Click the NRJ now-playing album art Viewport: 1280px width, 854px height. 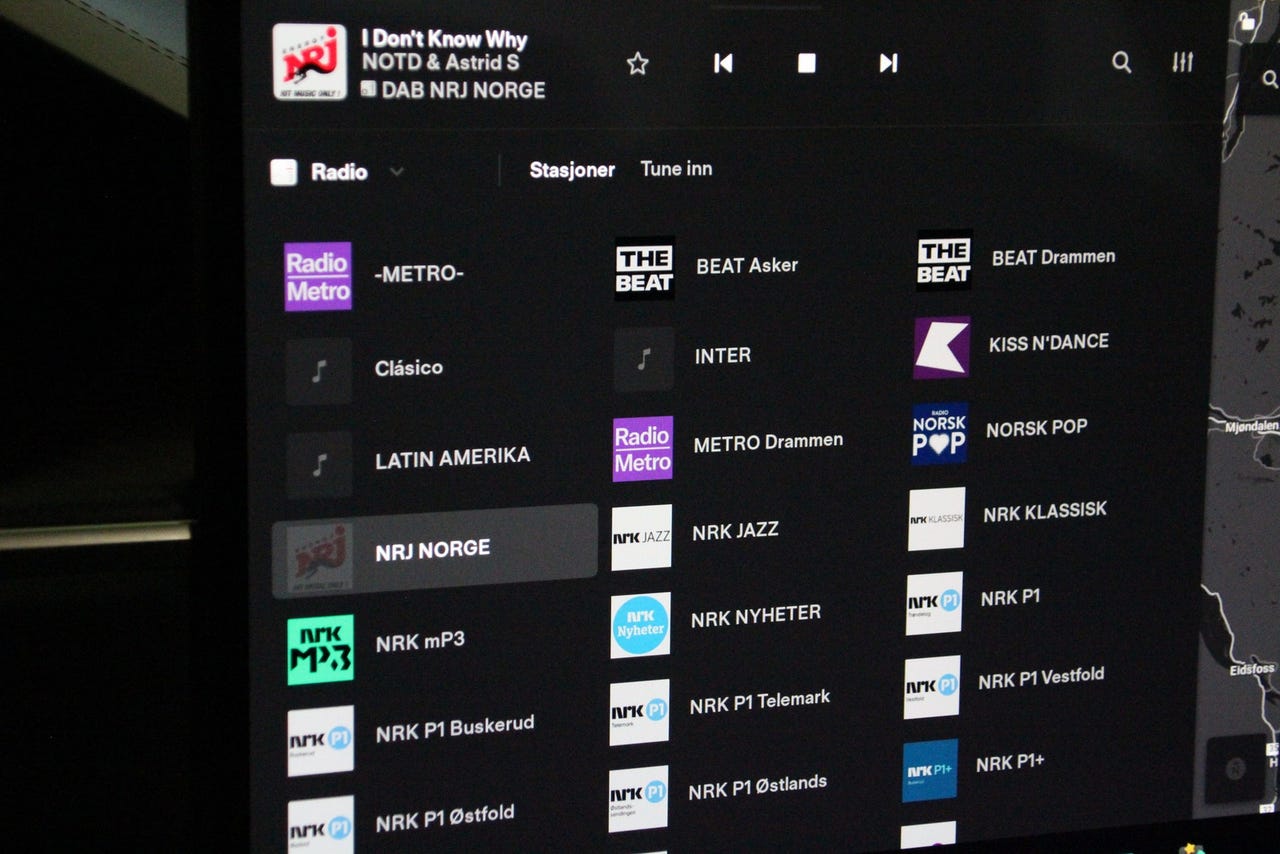[x=310, y=62]
